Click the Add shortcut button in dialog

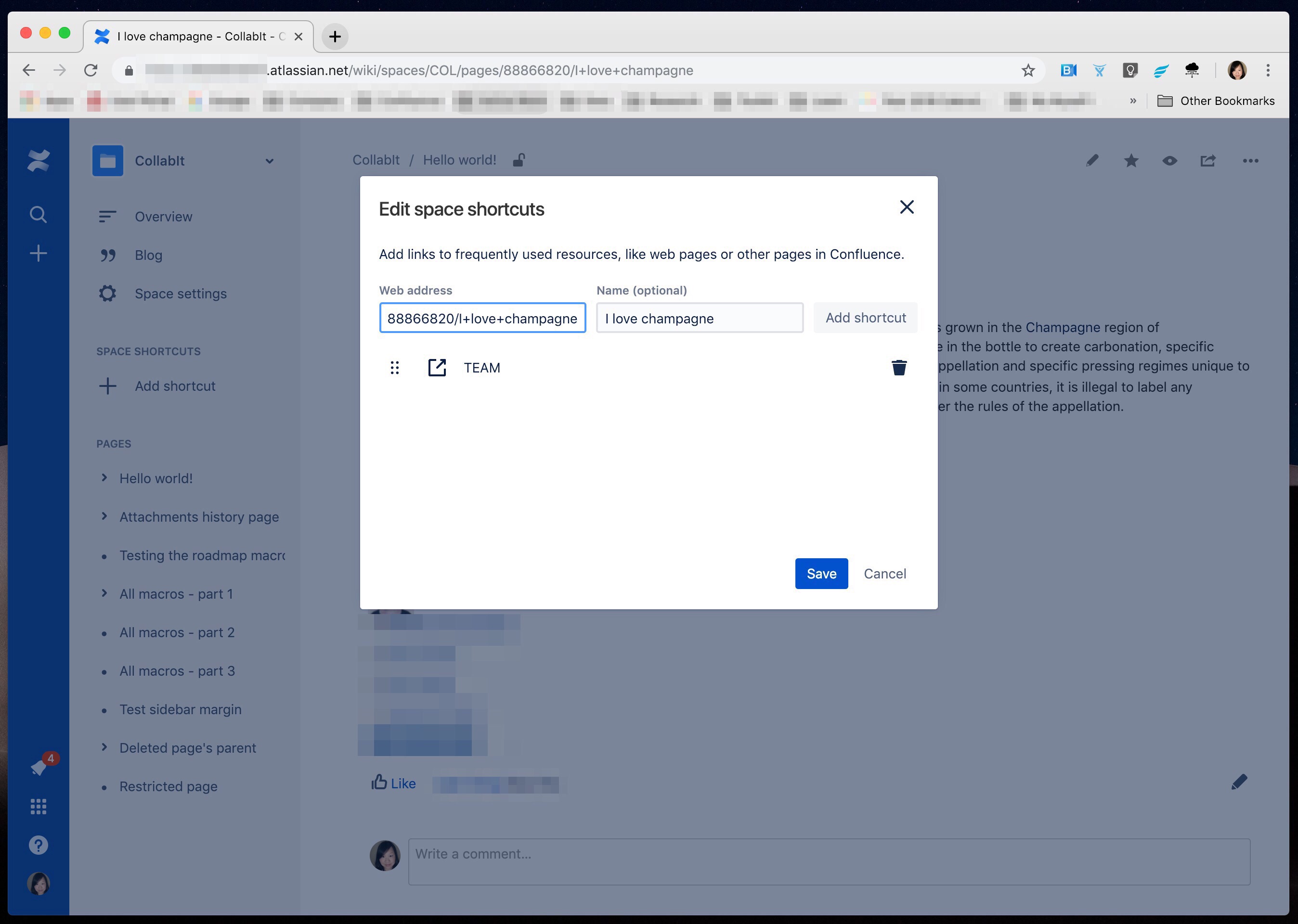(866, 318)
